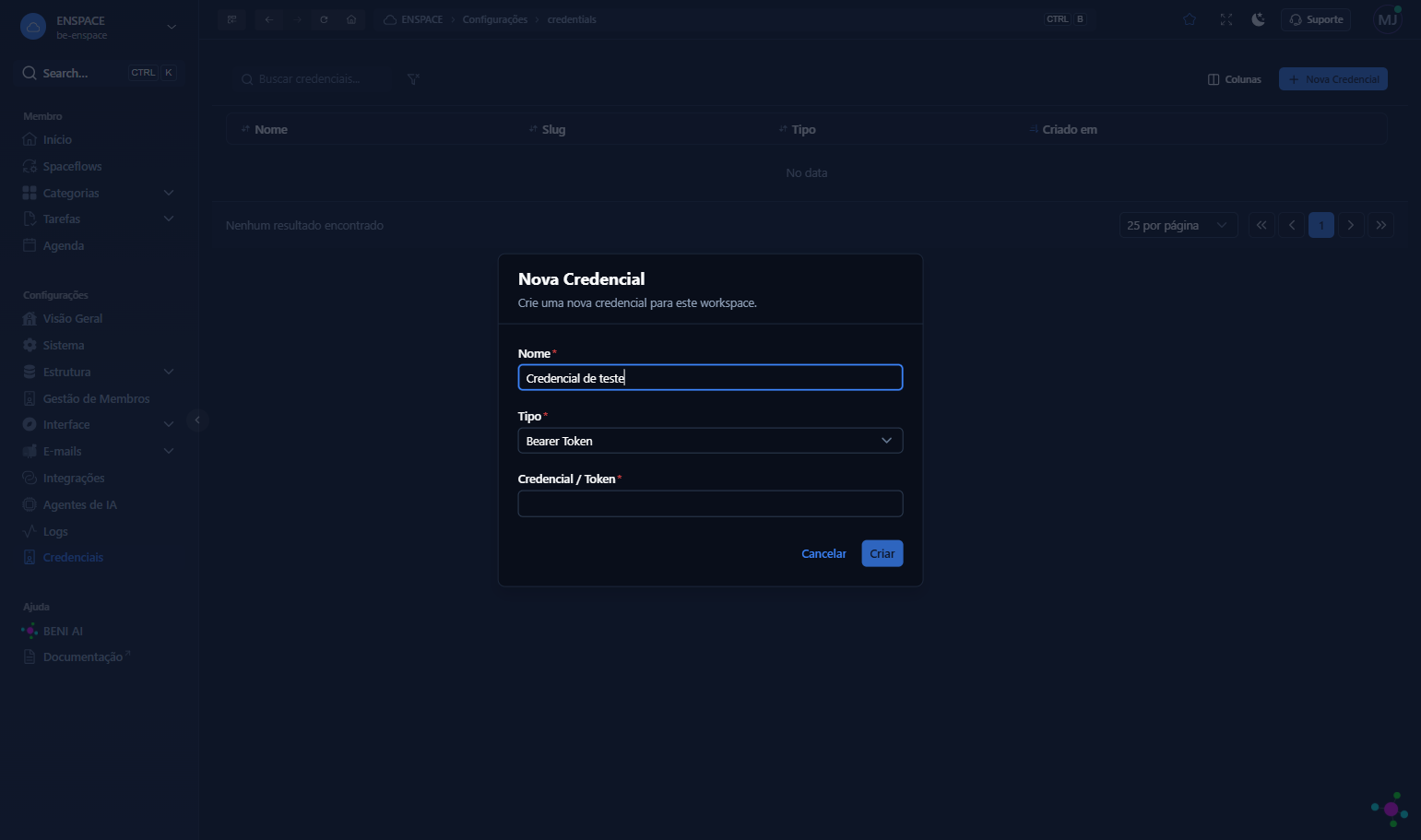Open floating BENI assistant bubble
This screenshot has width=1421, height=840.
[x=1390, y=809]
